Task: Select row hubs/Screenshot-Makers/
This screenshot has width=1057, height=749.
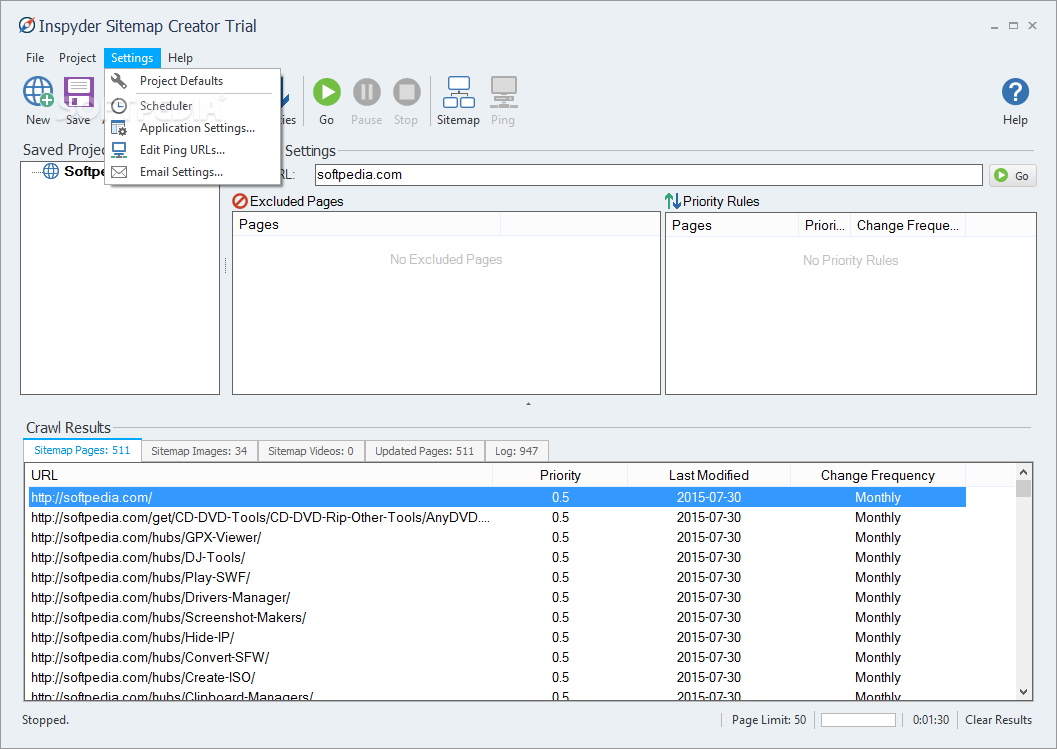Action: tap(497, 618)
